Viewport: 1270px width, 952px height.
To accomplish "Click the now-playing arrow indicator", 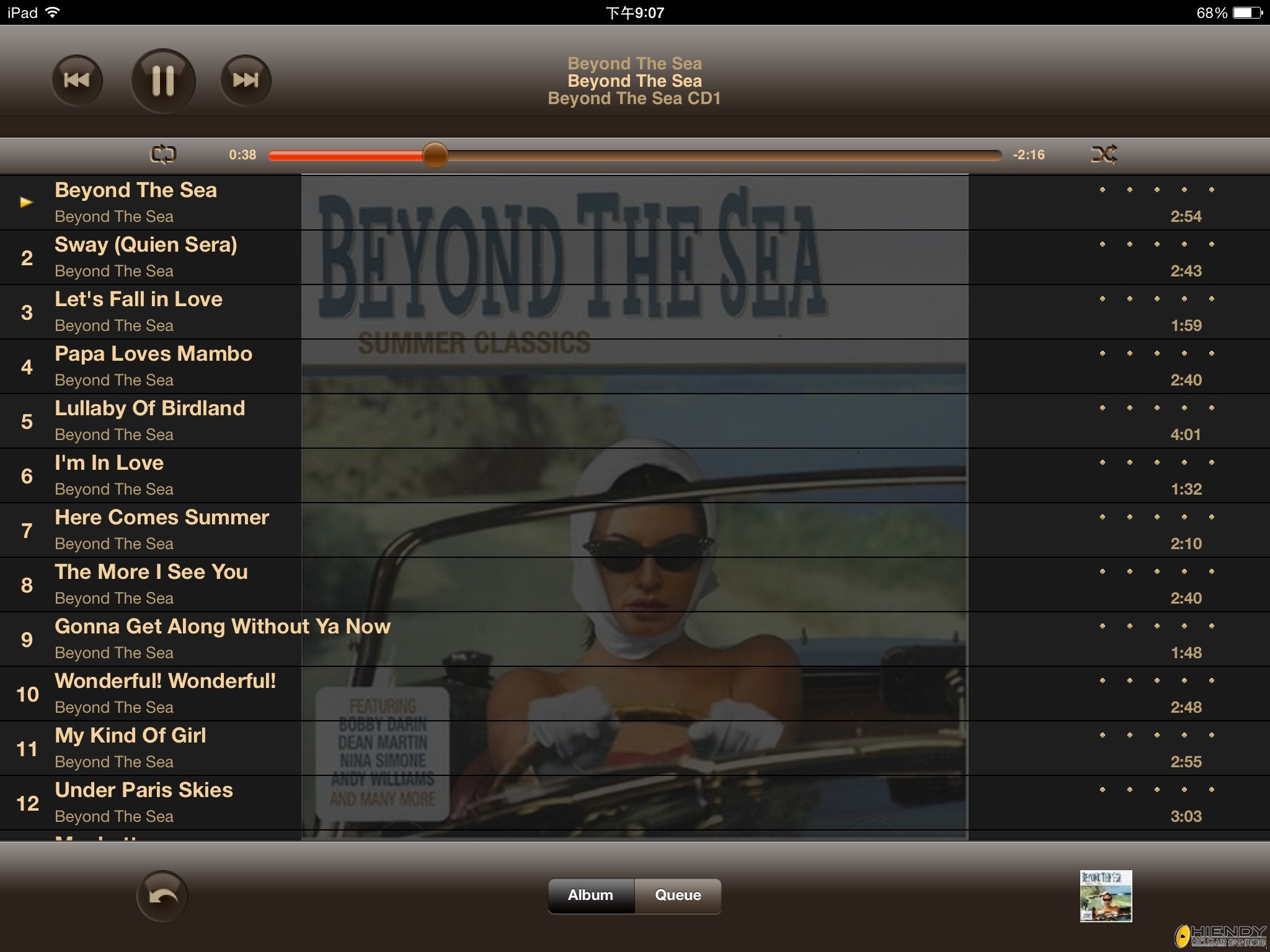I will pos(26,202).
